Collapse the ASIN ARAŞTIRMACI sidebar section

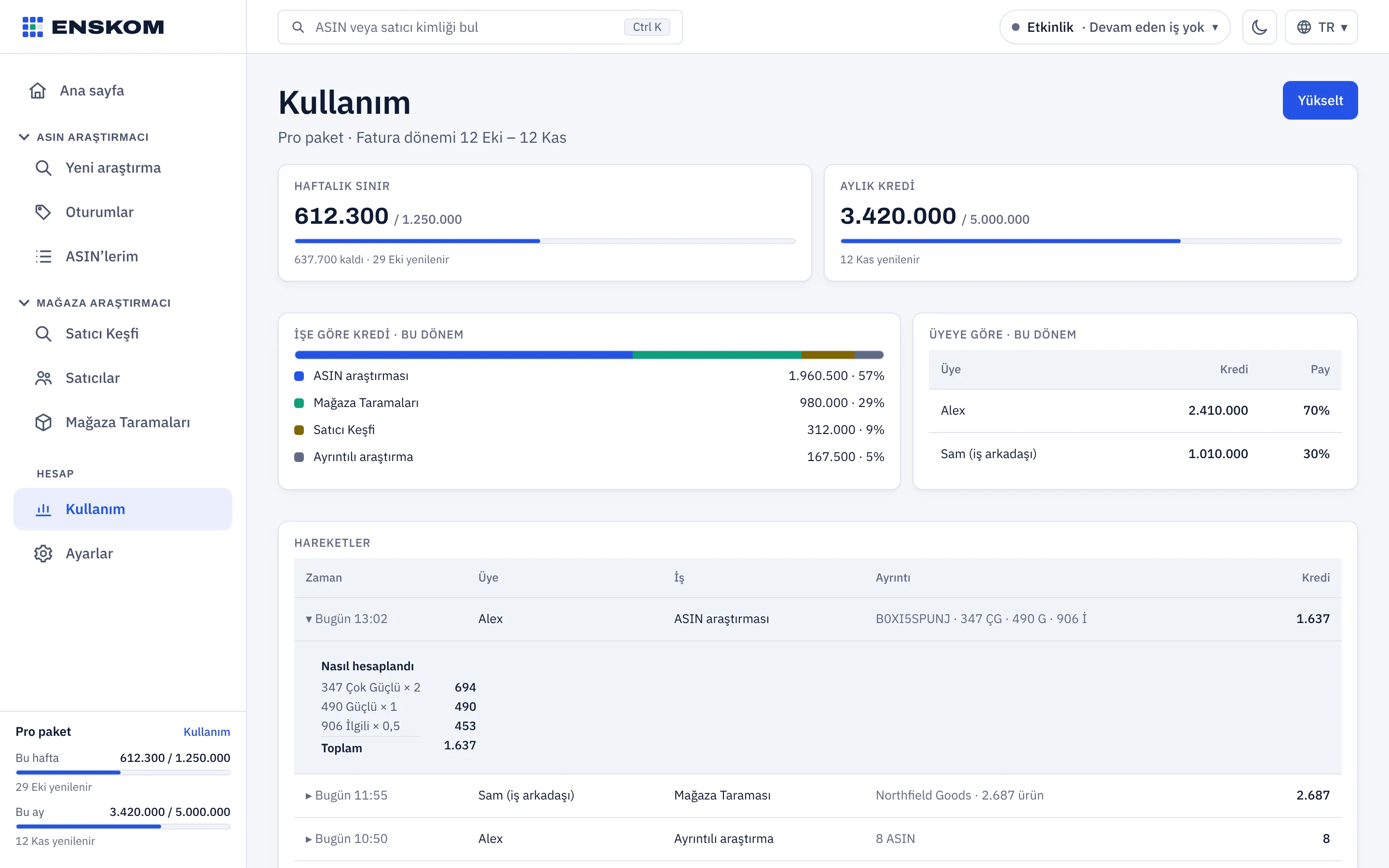pyautogui.click(x=24, y=136)
